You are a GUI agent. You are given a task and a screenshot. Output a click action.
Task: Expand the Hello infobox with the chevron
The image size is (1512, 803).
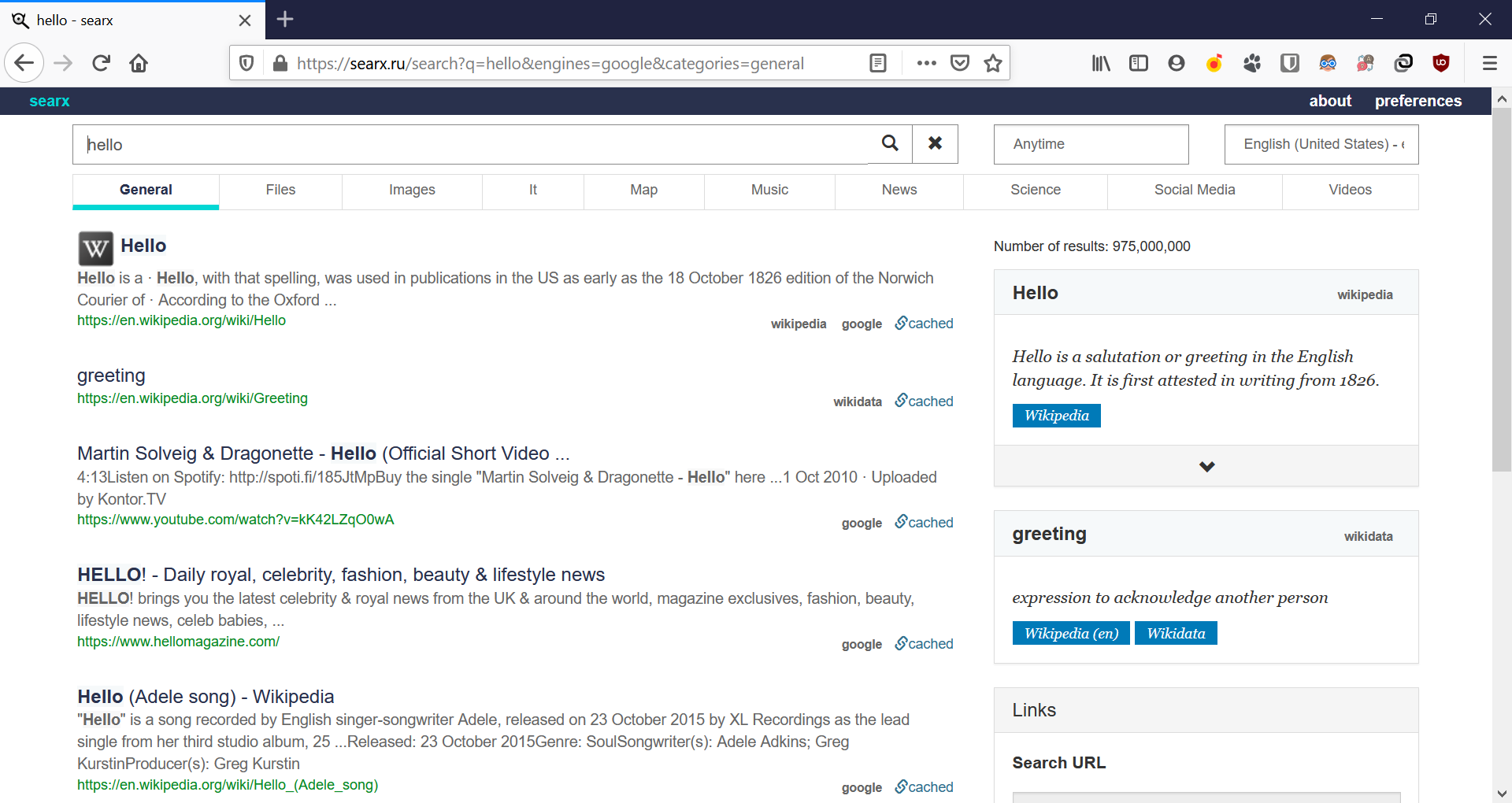(x=1206, y=466)
